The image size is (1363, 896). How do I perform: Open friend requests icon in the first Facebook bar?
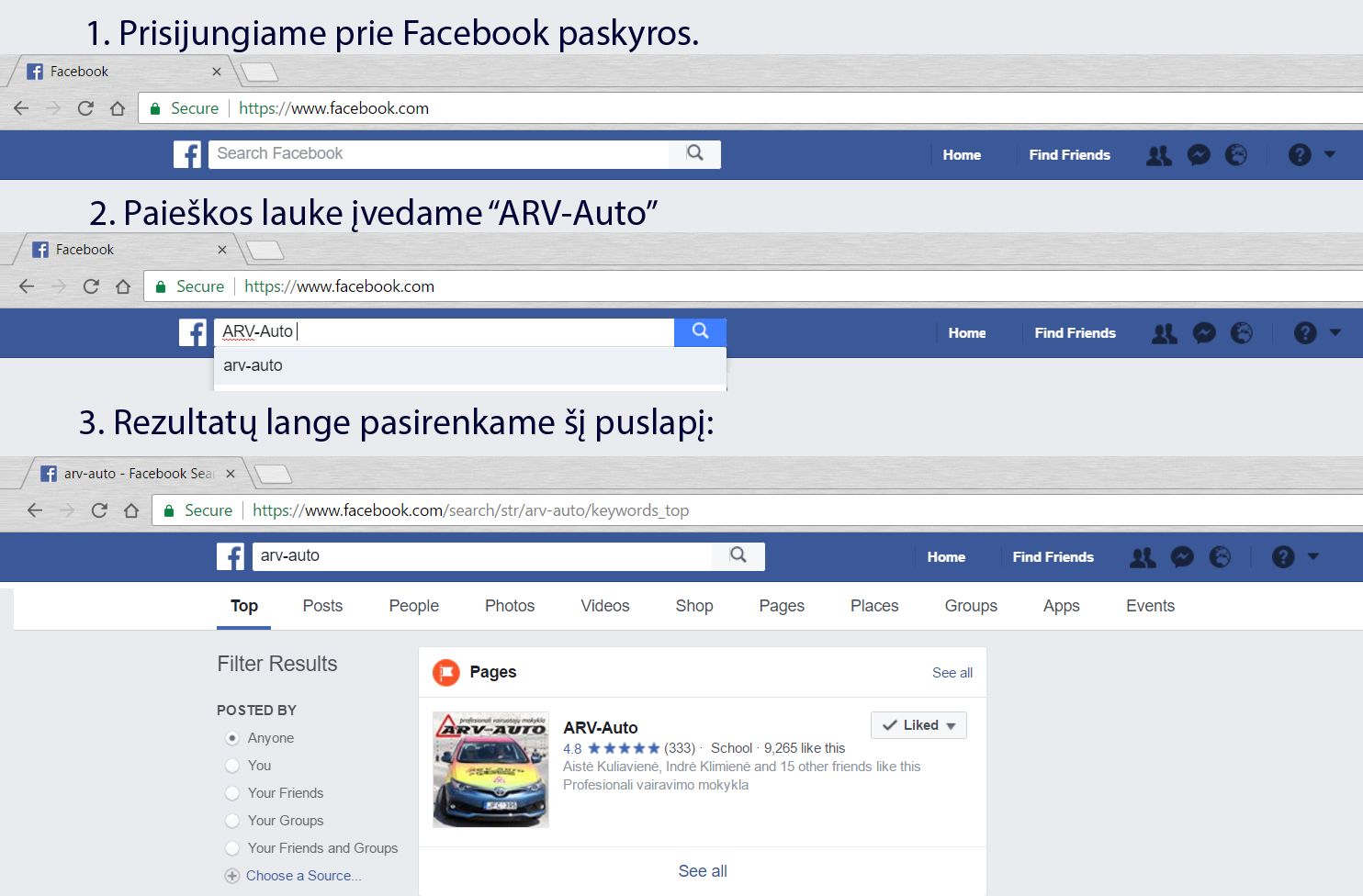pos(1159,155)
